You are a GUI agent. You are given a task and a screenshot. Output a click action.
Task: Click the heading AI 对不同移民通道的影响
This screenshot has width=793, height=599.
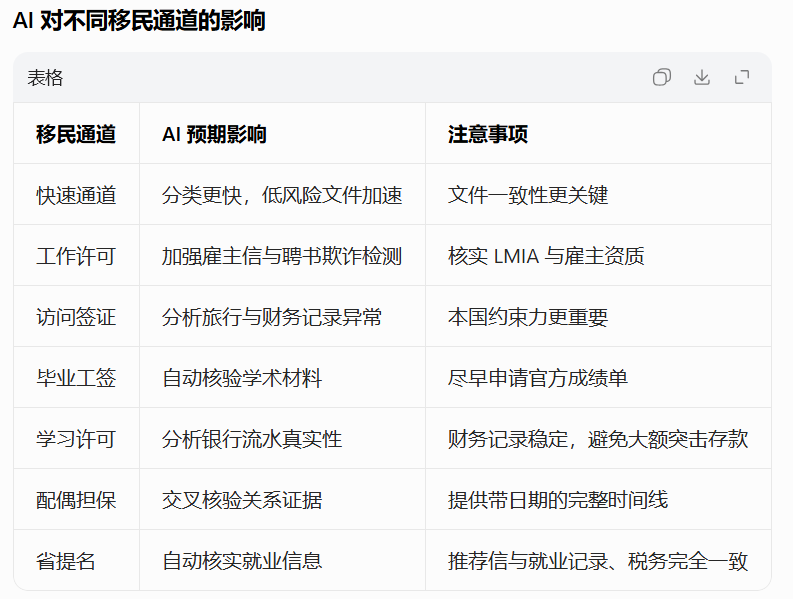(x=139, y=21)
